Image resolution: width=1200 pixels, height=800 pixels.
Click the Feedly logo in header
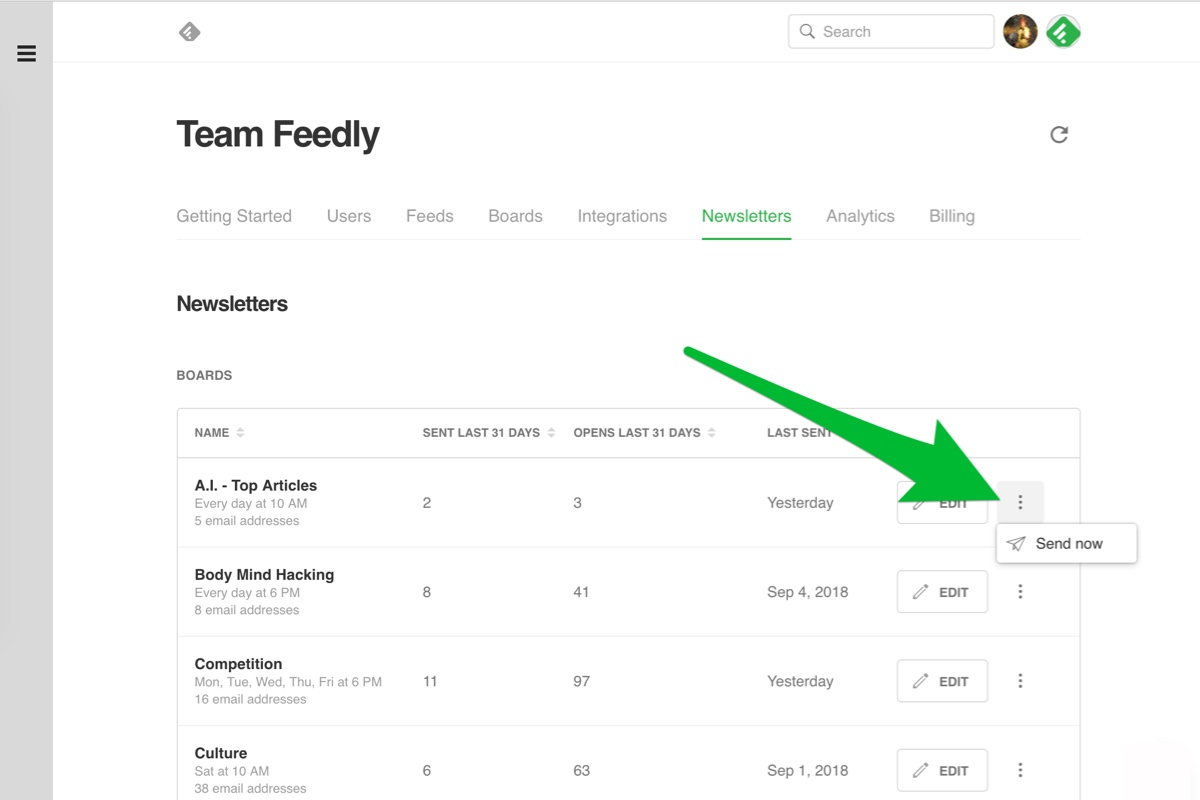pos(189,32)
